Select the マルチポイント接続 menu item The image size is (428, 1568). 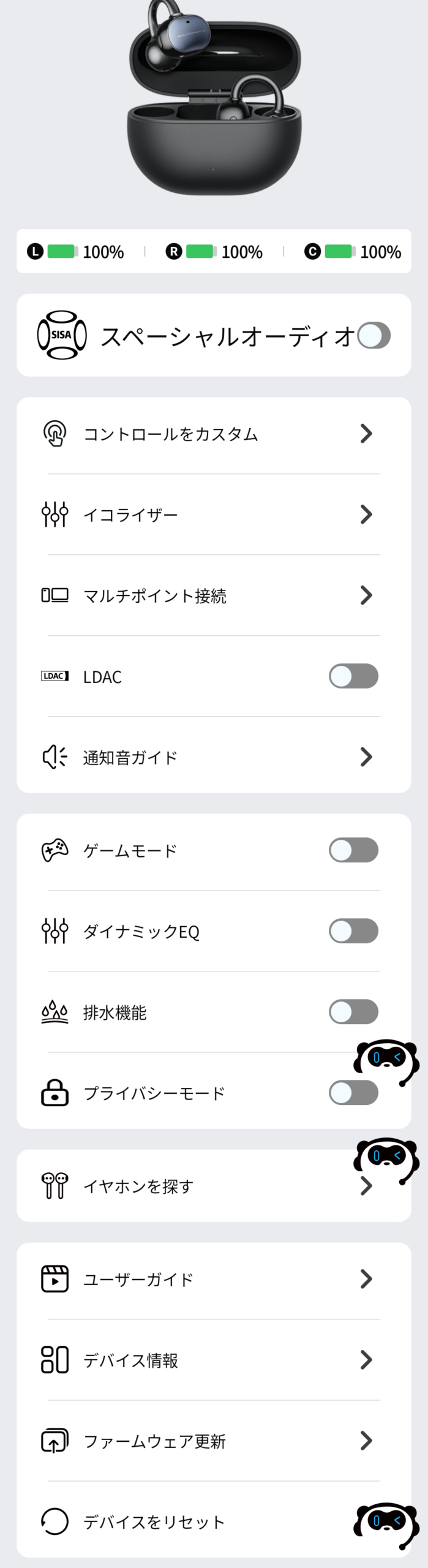(x=154, y=596)
